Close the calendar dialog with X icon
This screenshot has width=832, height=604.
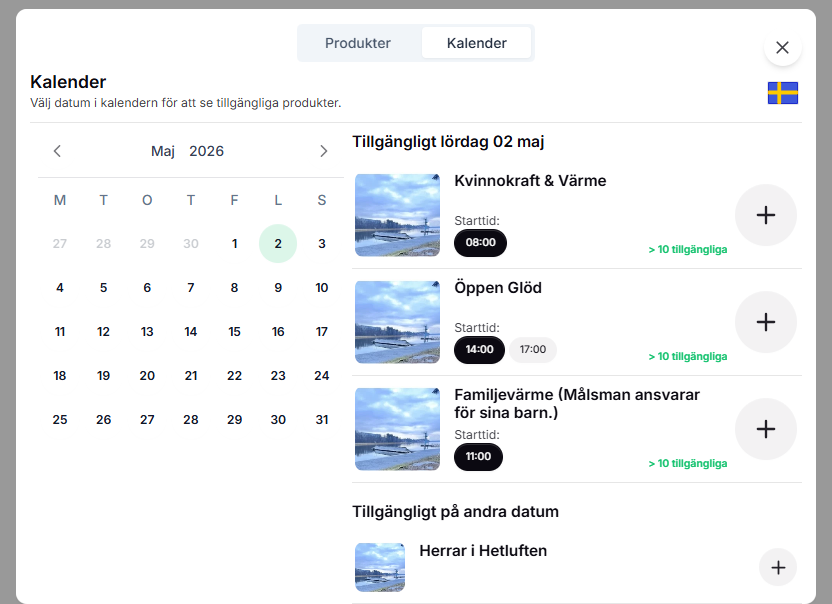[782, 47]
